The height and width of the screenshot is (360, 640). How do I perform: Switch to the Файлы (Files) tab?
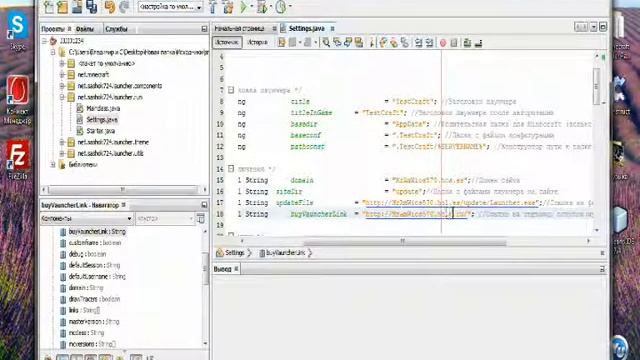point(85,29)
